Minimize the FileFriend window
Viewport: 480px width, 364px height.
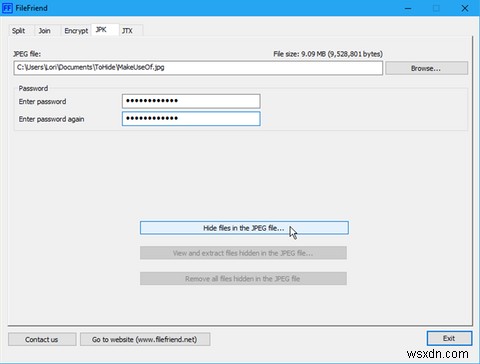pyautogui.click(x=408, y=8)
